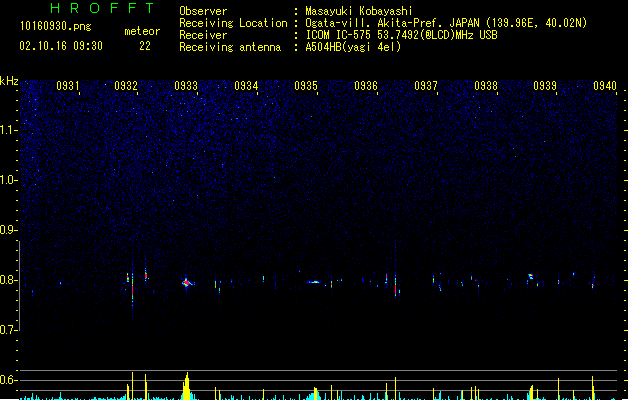Viewport: 629px width, 400px height.
Task: Click the 0.6 kHz axis label
Action: pyautogui.click(x=8, y=380)
